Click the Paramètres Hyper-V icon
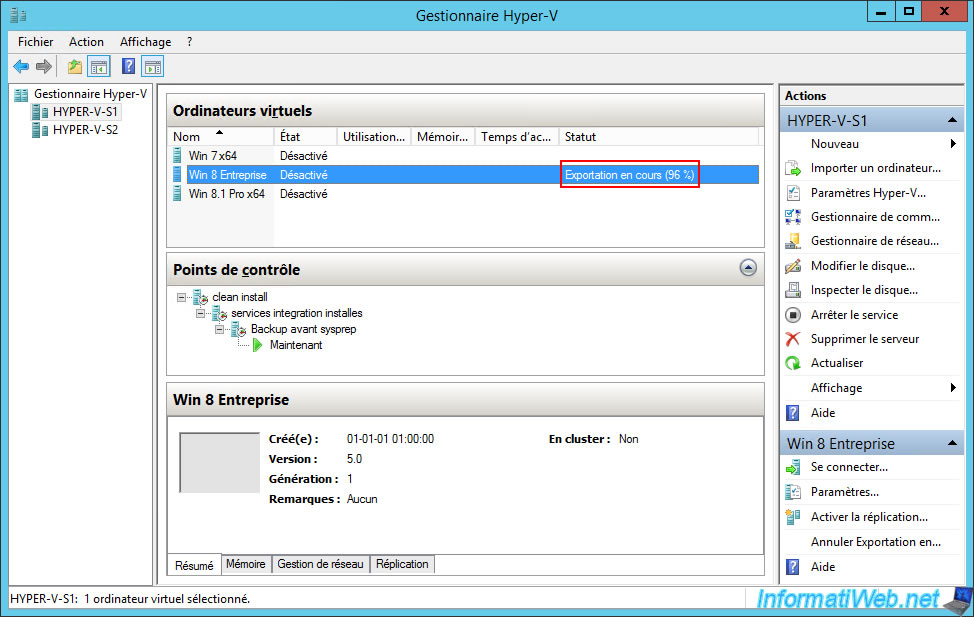The image size is (974, 617). point(793,193)
